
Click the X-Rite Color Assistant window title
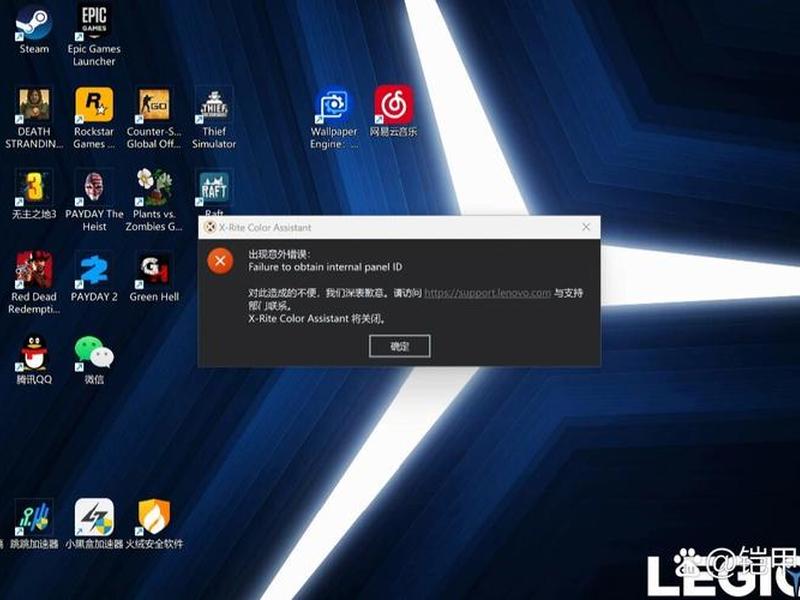pyautogui.click(x=265, y=228)
